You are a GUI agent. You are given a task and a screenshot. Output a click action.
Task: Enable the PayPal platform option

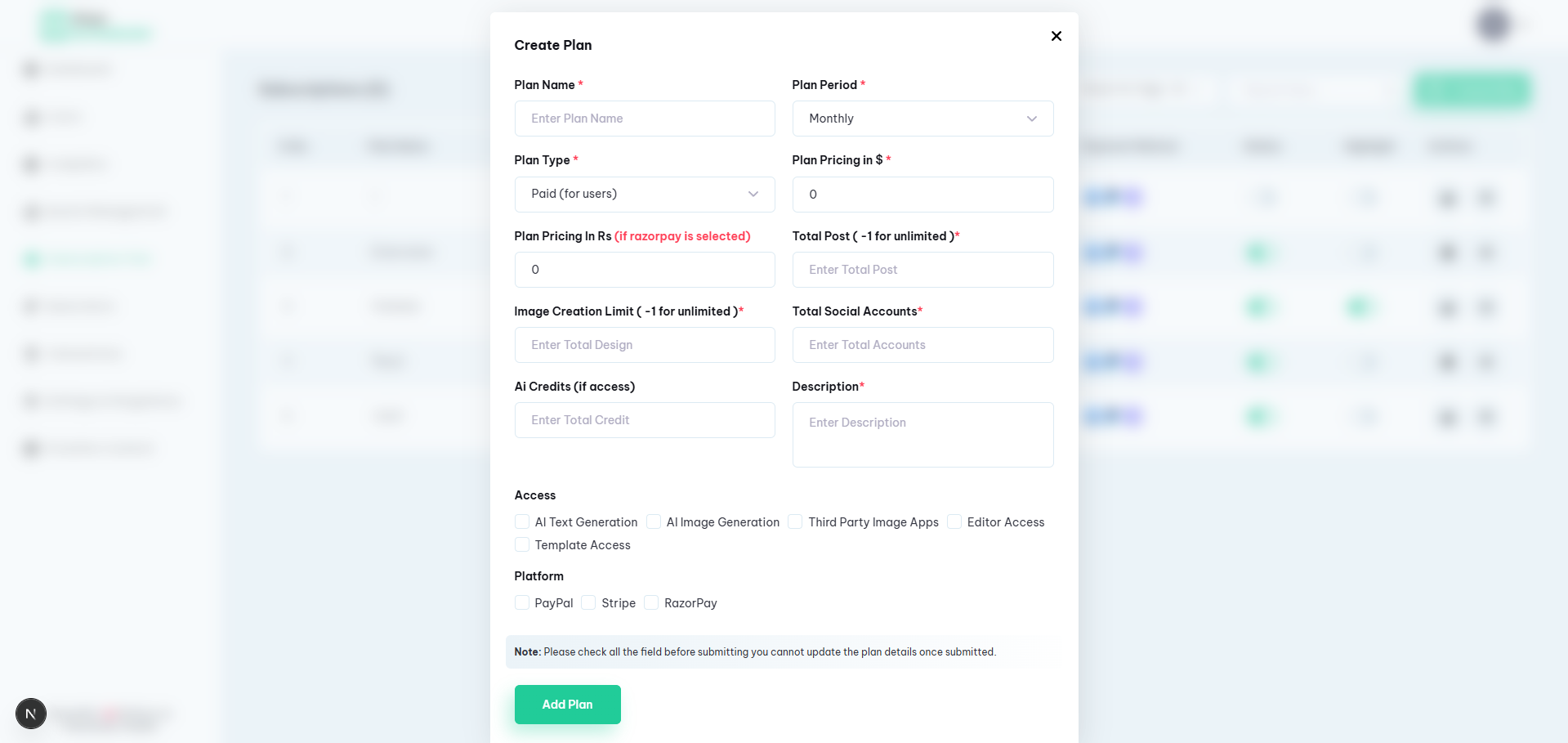[523, 602]
